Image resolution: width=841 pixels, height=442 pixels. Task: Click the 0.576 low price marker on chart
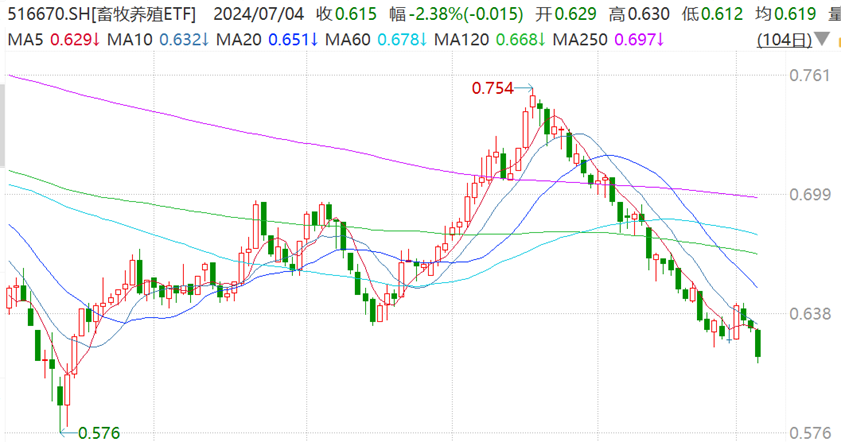[x=98, y=433]
